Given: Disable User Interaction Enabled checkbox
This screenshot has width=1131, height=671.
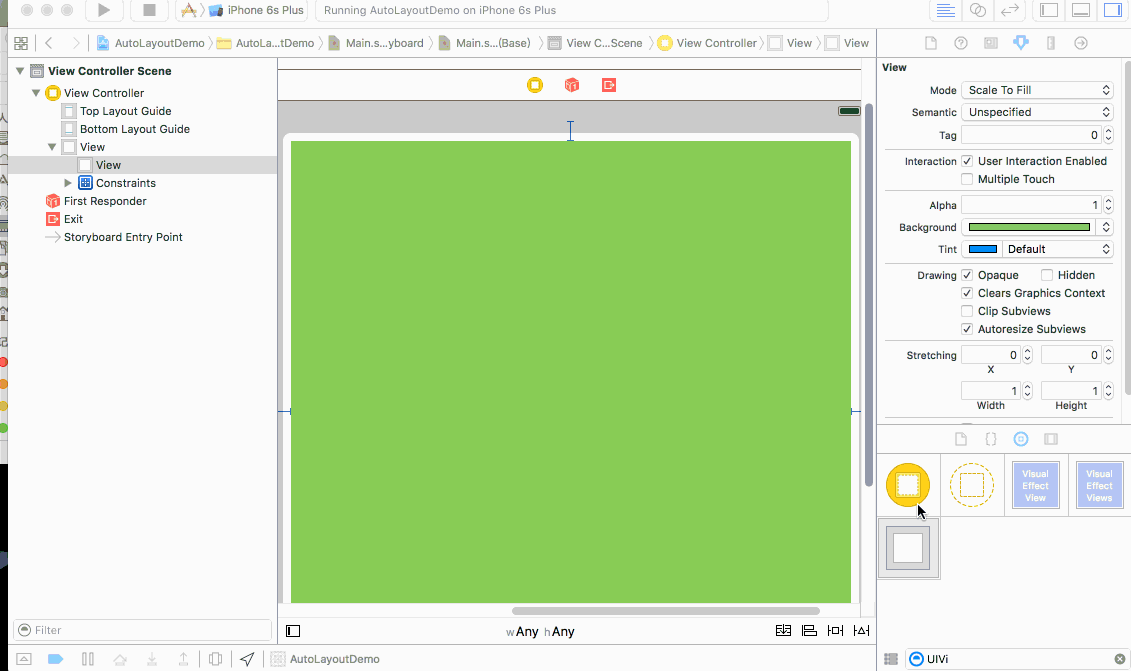Looking at the screenshot, I should point(967,161).
